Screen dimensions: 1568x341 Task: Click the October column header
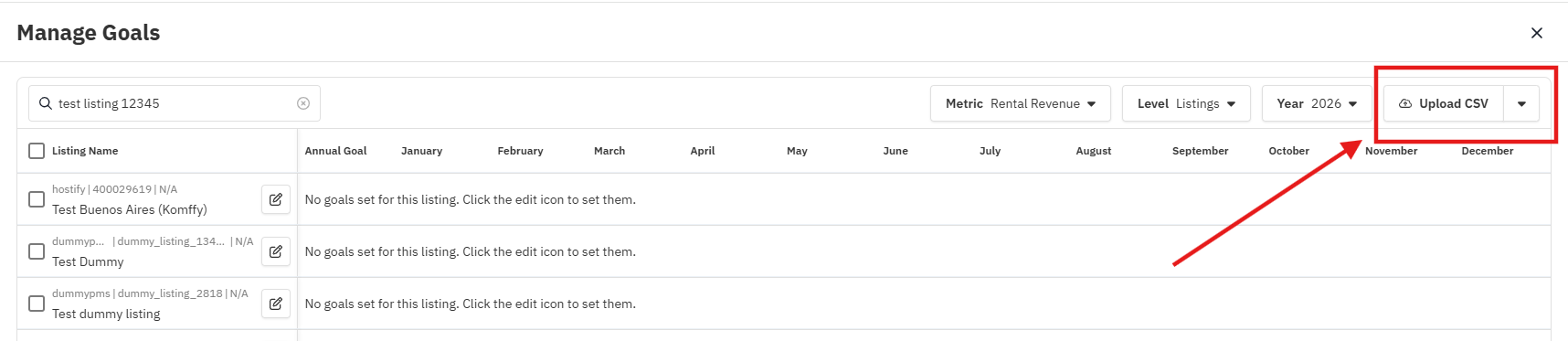[x=1288, y=151]
